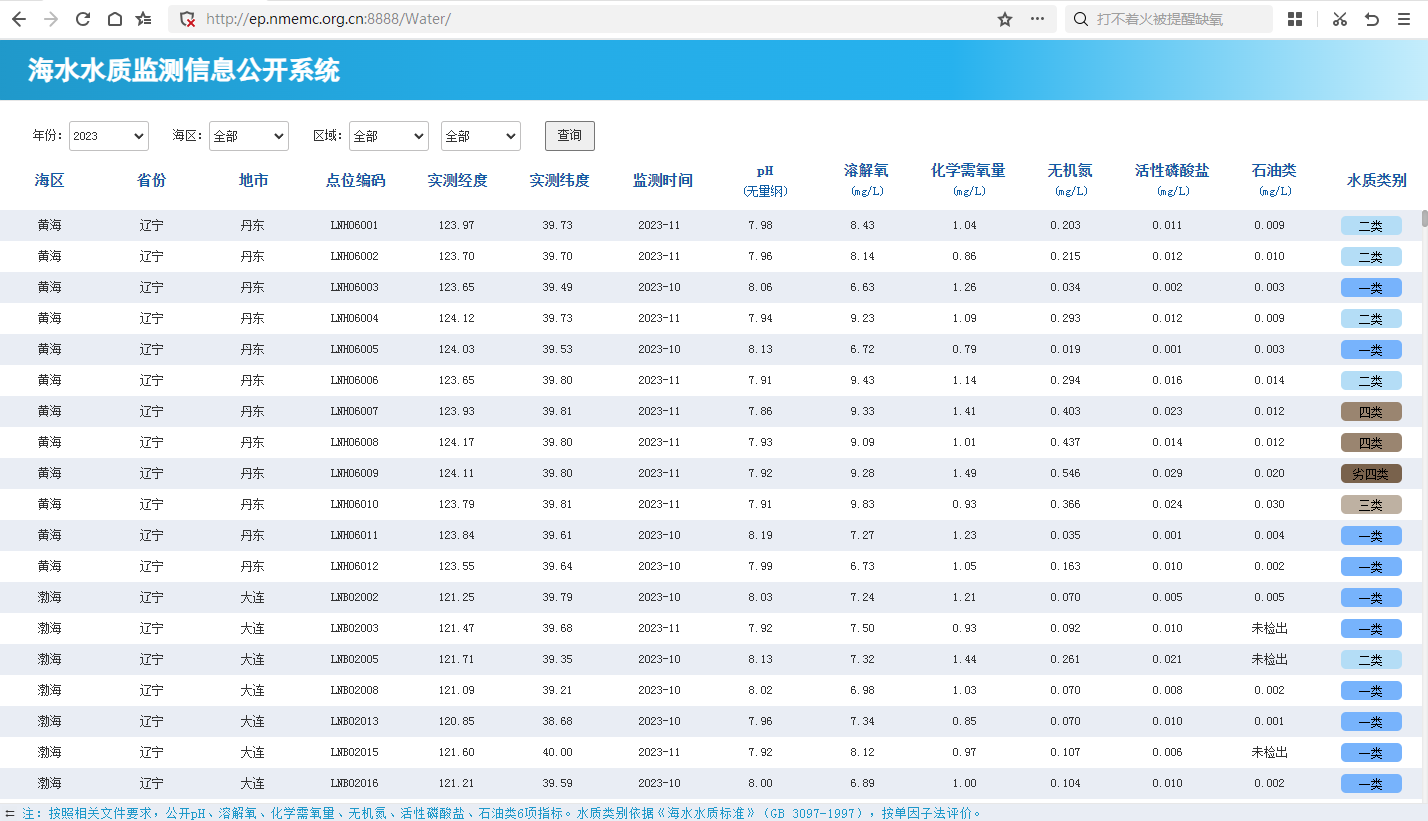Open the browser home page
This screenshot has width=1428, height=821.
pyautogui.click(x=115, y=19)
